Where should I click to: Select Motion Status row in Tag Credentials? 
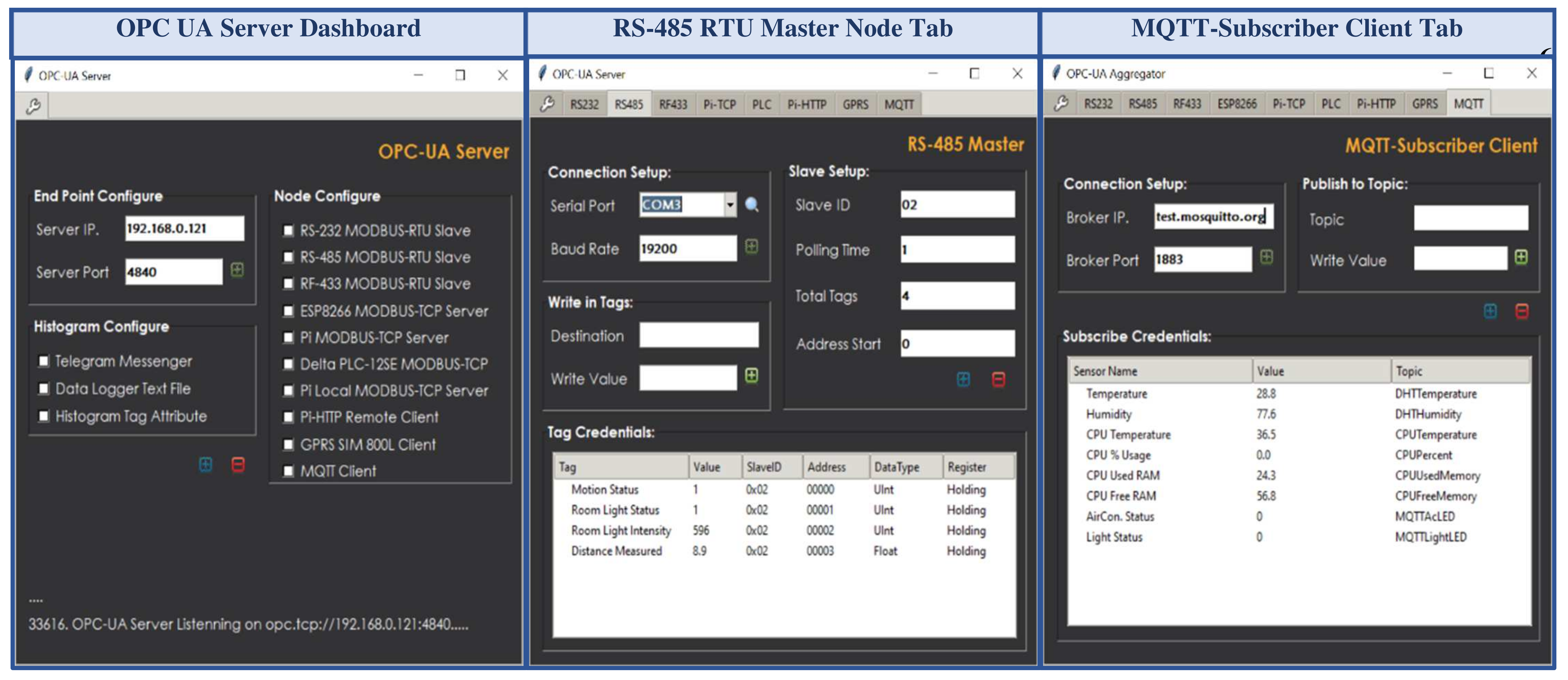784,490
